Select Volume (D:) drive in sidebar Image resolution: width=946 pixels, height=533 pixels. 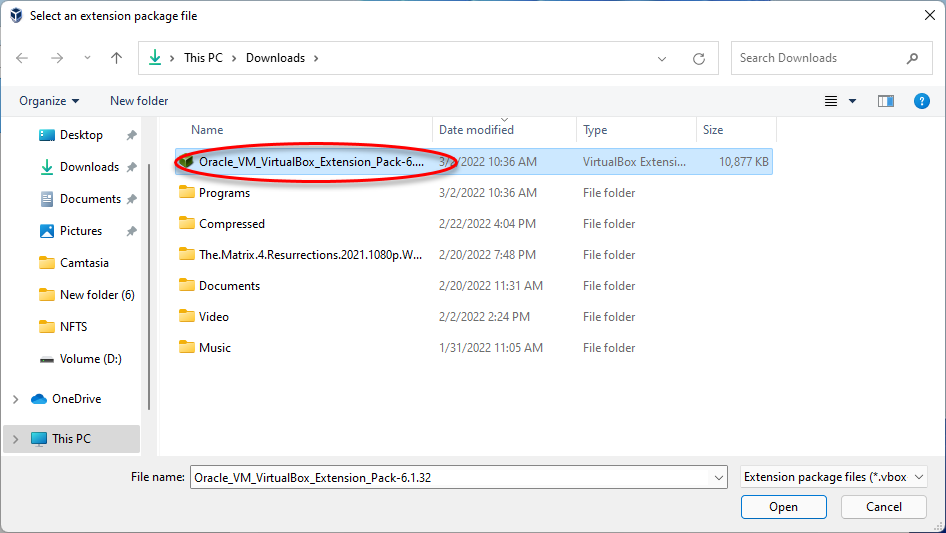tap(90, 359)
